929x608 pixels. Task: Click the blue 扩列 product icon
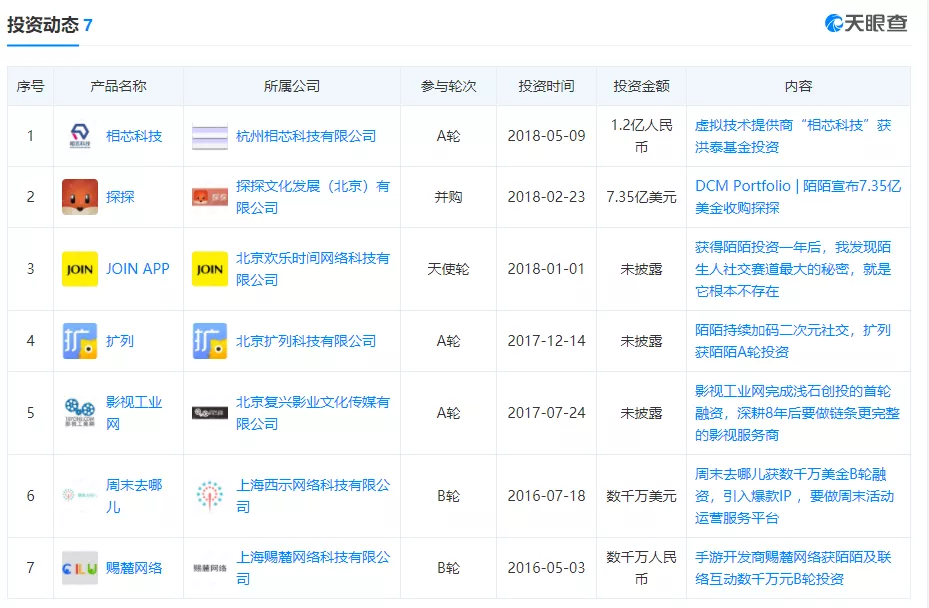[x=80, y=341]
